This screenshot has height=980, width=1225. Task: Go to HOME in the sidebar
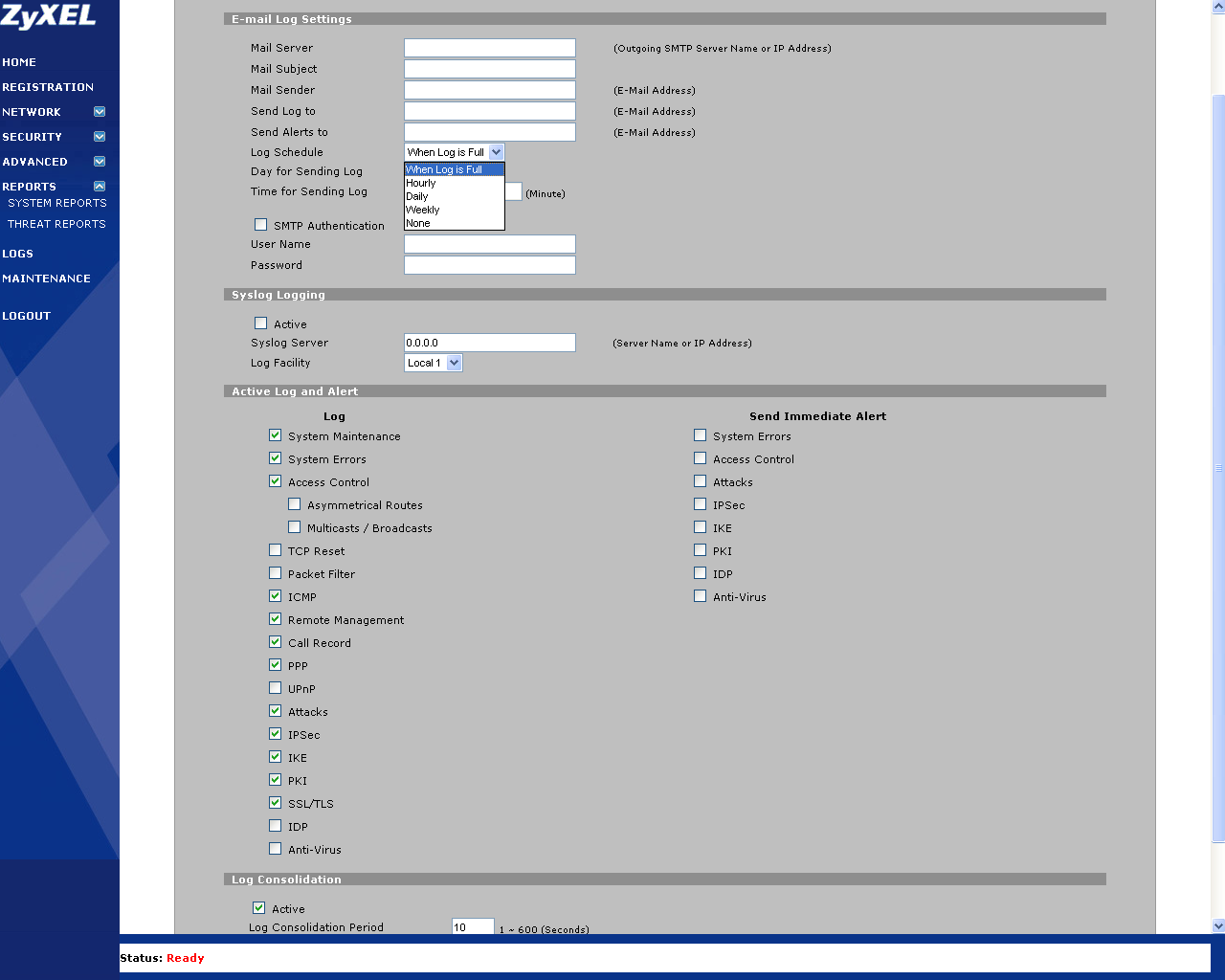click(x=19, y=62)
